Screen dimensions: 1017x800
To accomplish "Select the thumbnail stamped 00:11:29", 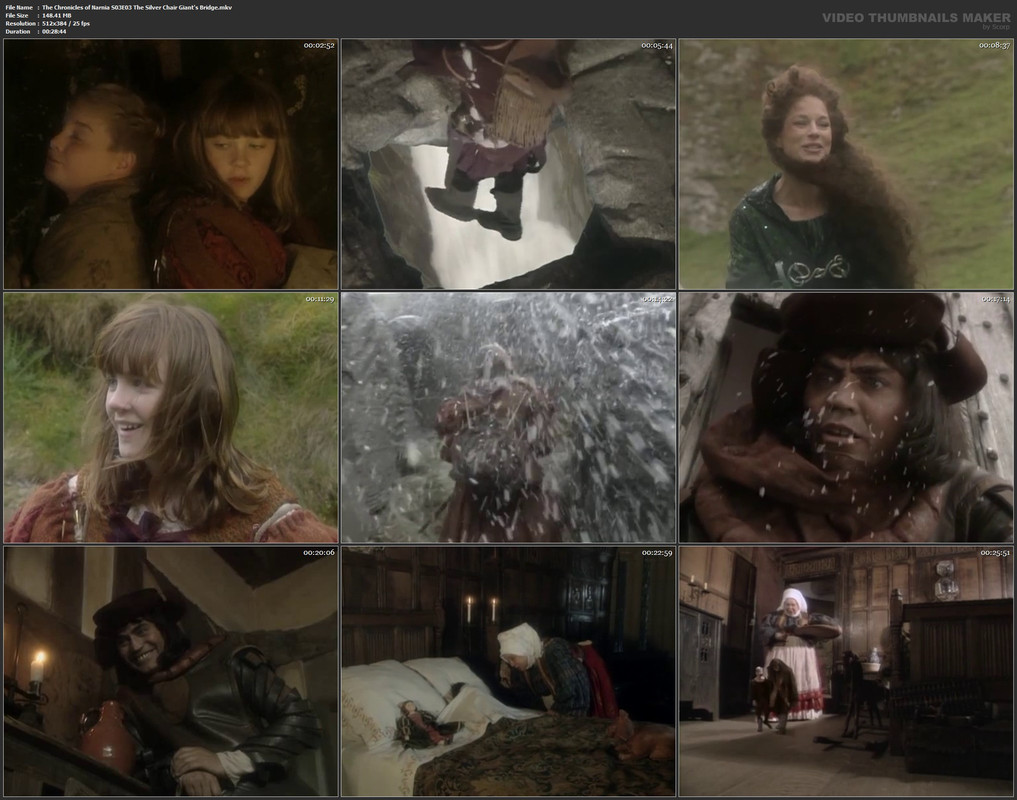I will 171,417.
